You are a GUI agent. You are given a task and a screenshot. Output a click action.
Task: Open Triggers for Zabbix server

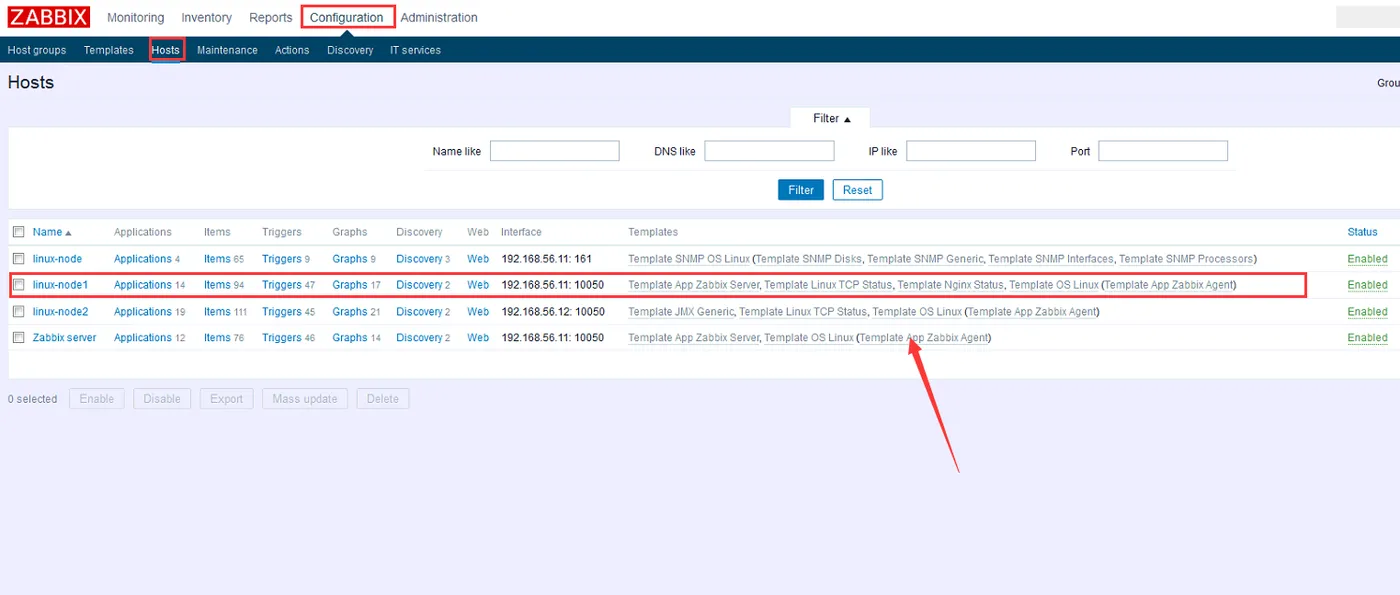point(282,338)
